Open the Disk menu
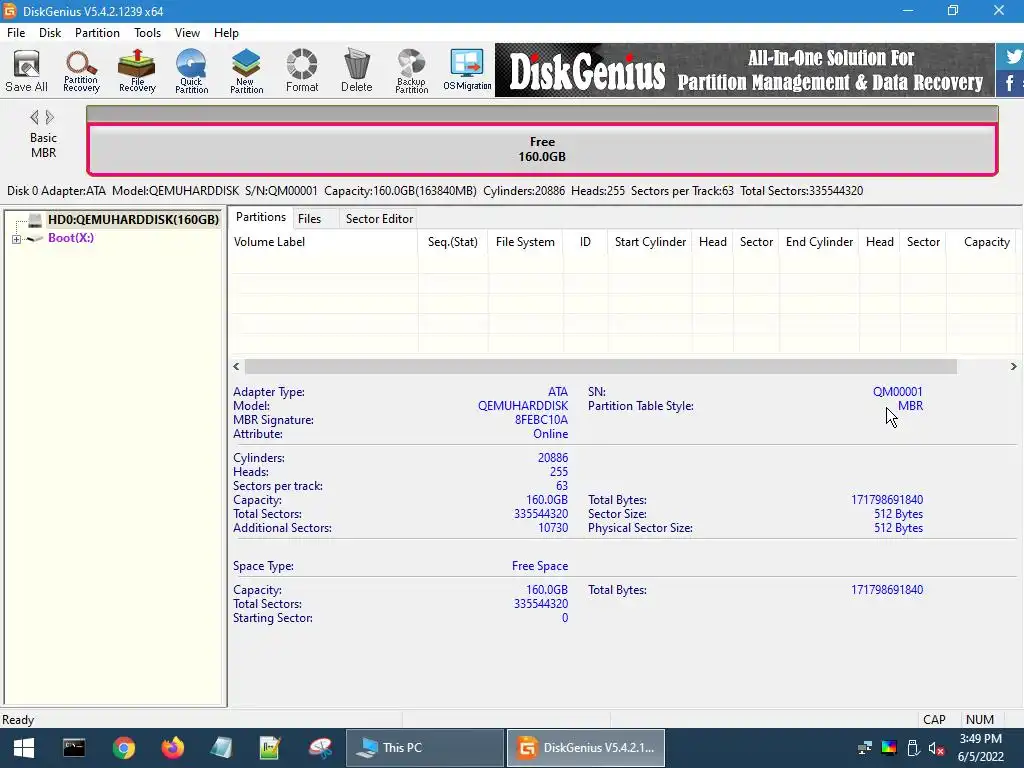Viewport: 1024px width, 768px height. 50,33
